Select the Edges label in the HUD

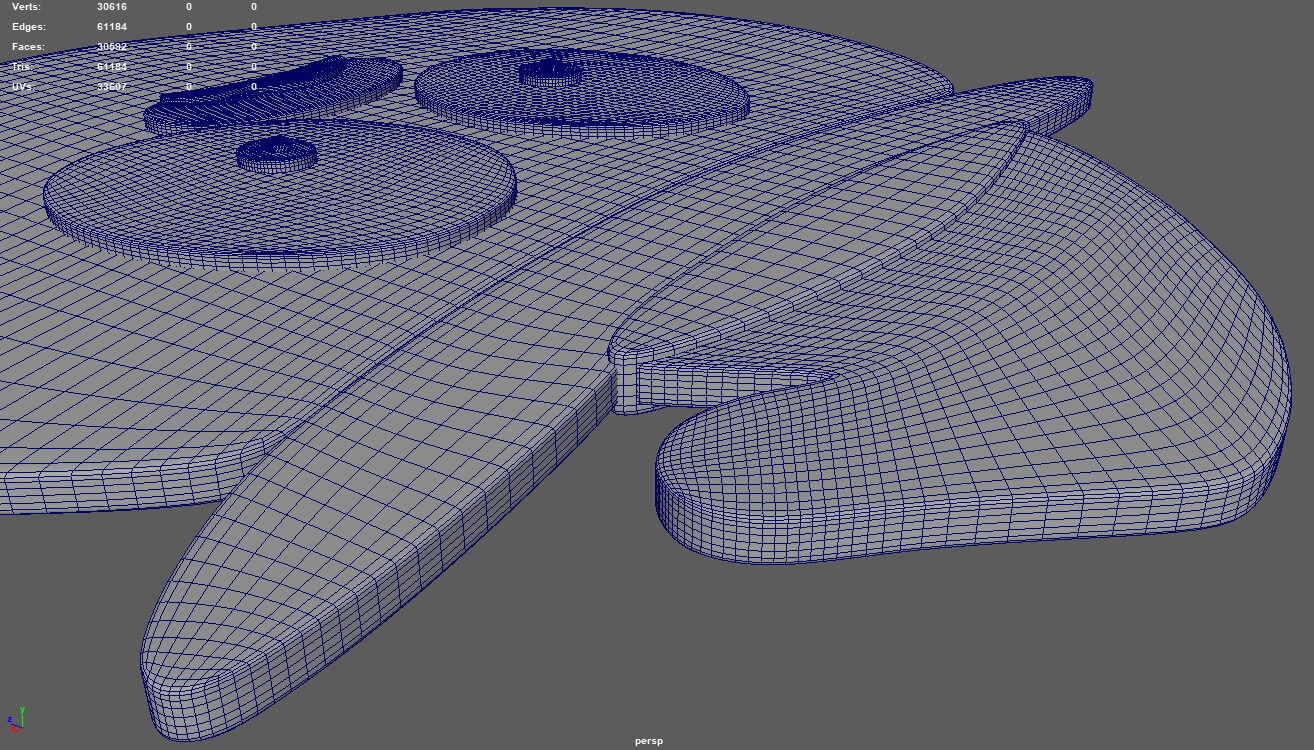(29, 26)
